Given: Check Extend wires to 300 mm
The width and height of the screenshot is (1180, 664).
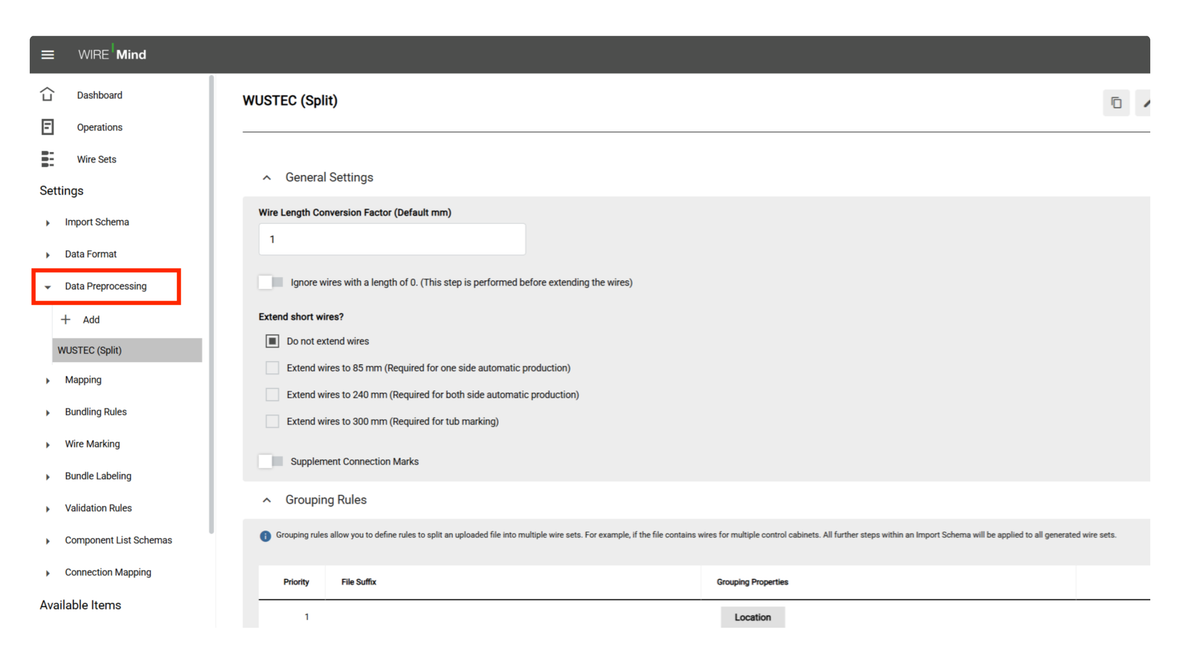Looking at the screenshot, I should click(x=272, y=422).
